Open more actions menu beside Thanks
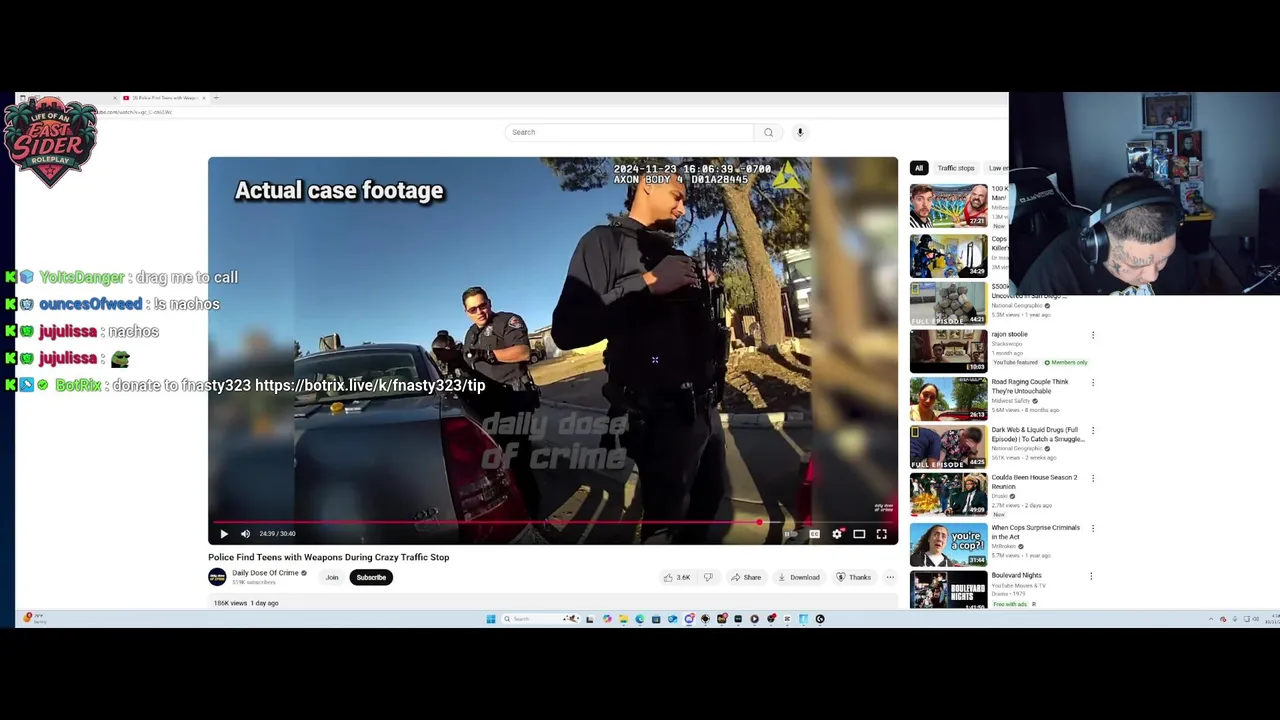This screenshot has height=720, width=1280. (890, 577)
